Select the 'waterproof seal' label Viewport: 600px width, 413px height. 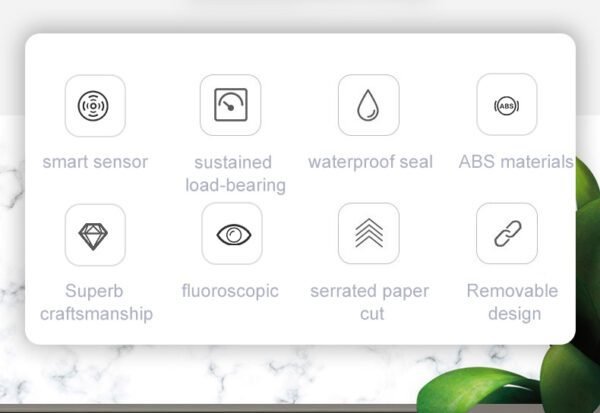tap(370, 162)
